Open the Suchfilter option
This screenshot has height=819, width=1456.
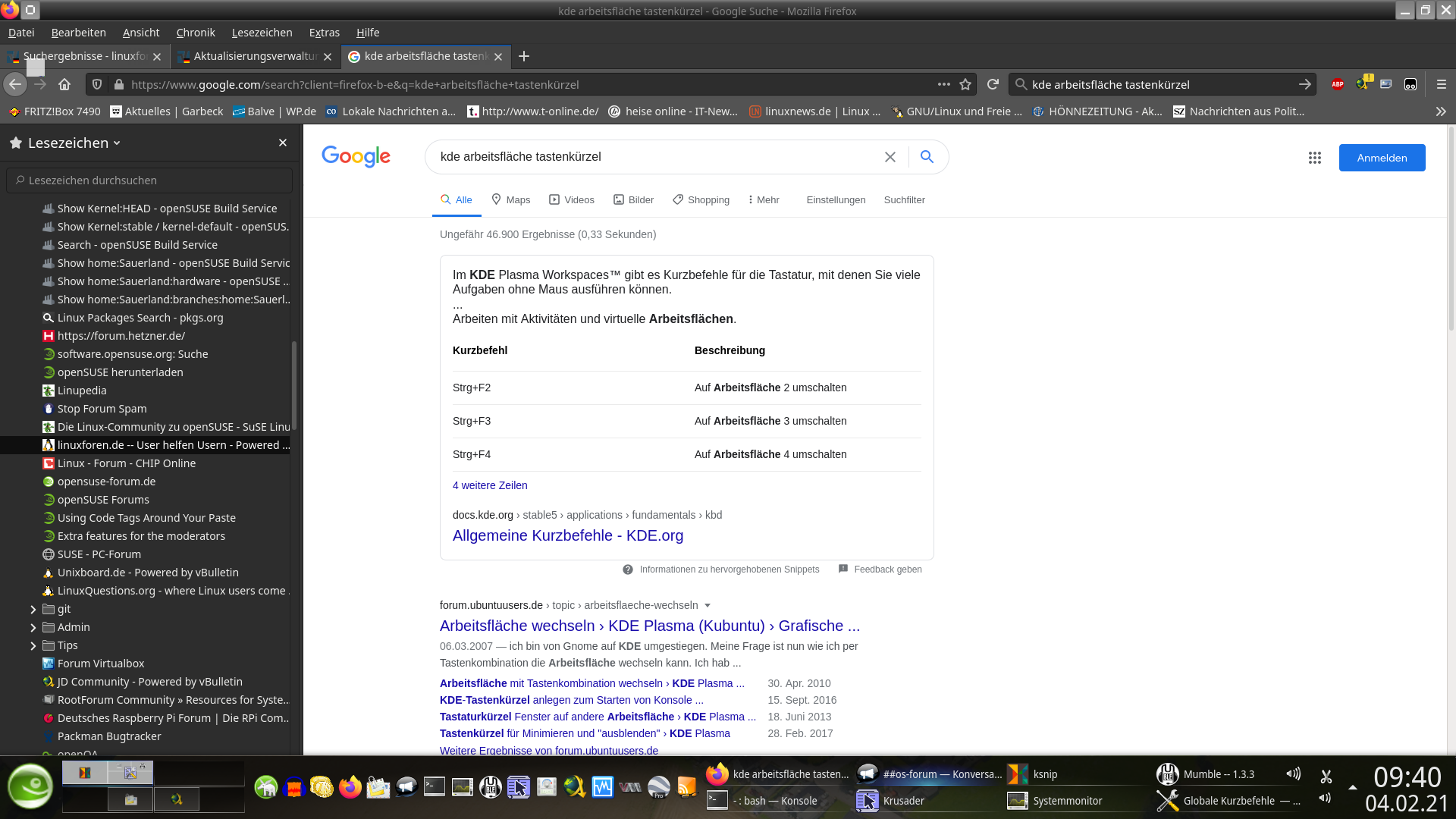click(x=904, y=200)
